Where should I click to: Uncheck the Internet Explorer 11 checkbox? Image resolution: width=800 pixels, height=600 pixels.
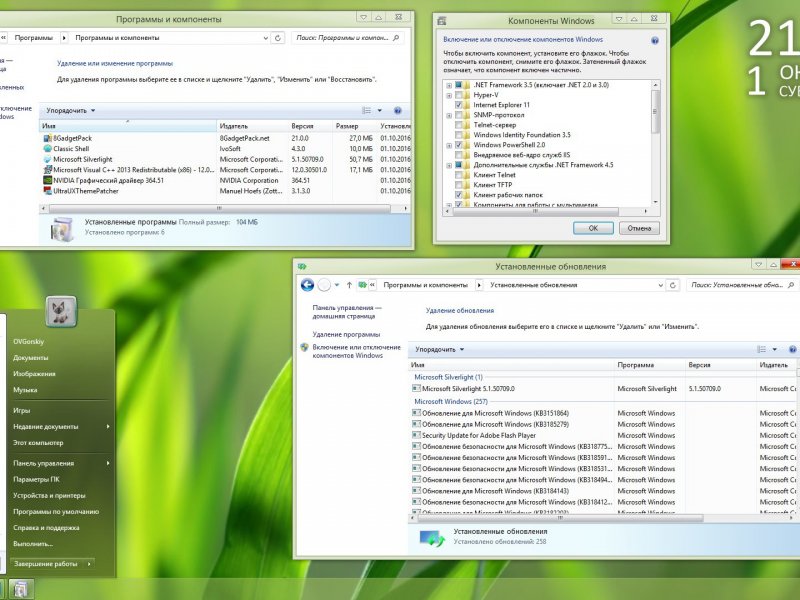(459, 105)
